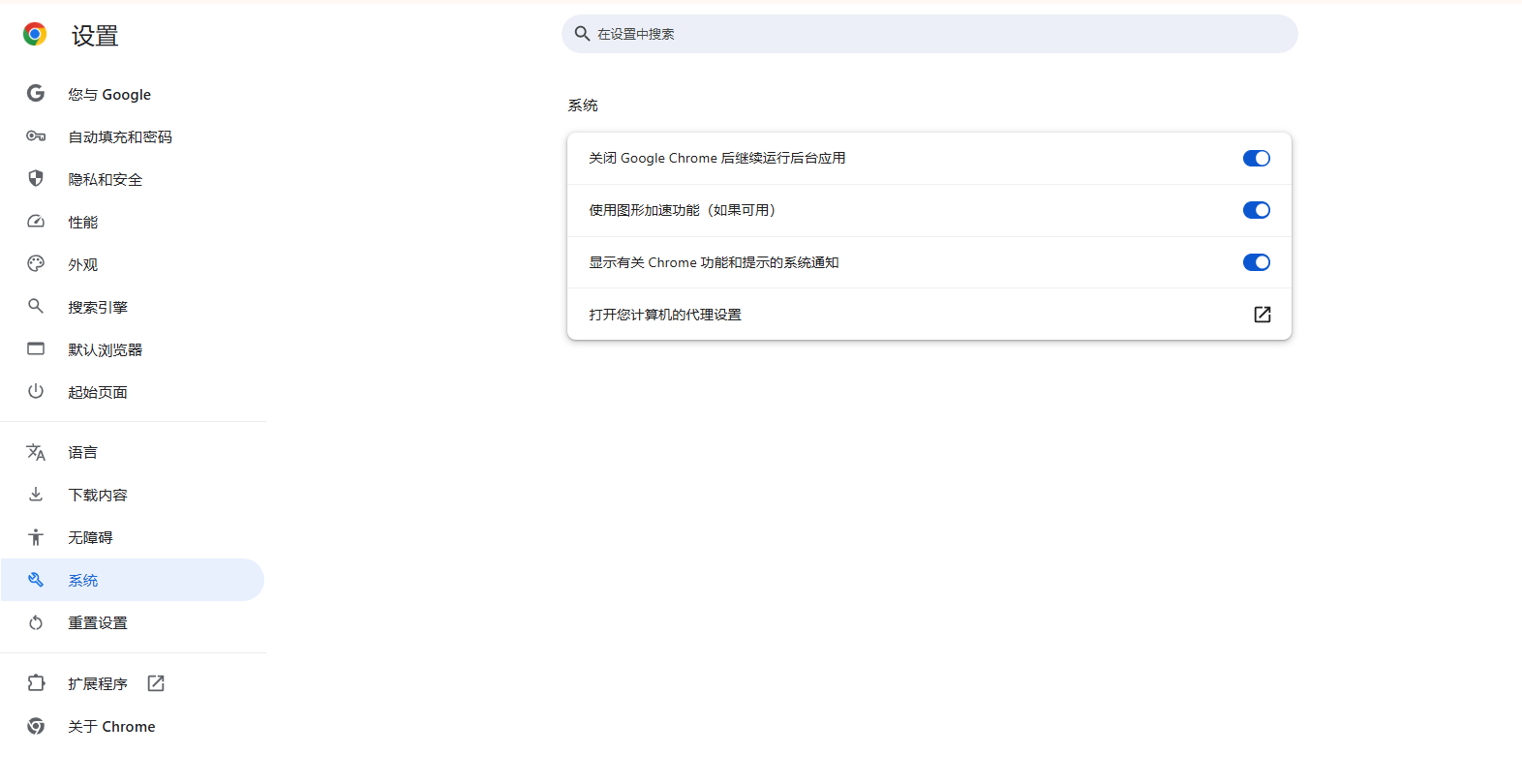
Task: Click the wrench icon for 系统
Action: pyautogui.click(x=36, y=580)
